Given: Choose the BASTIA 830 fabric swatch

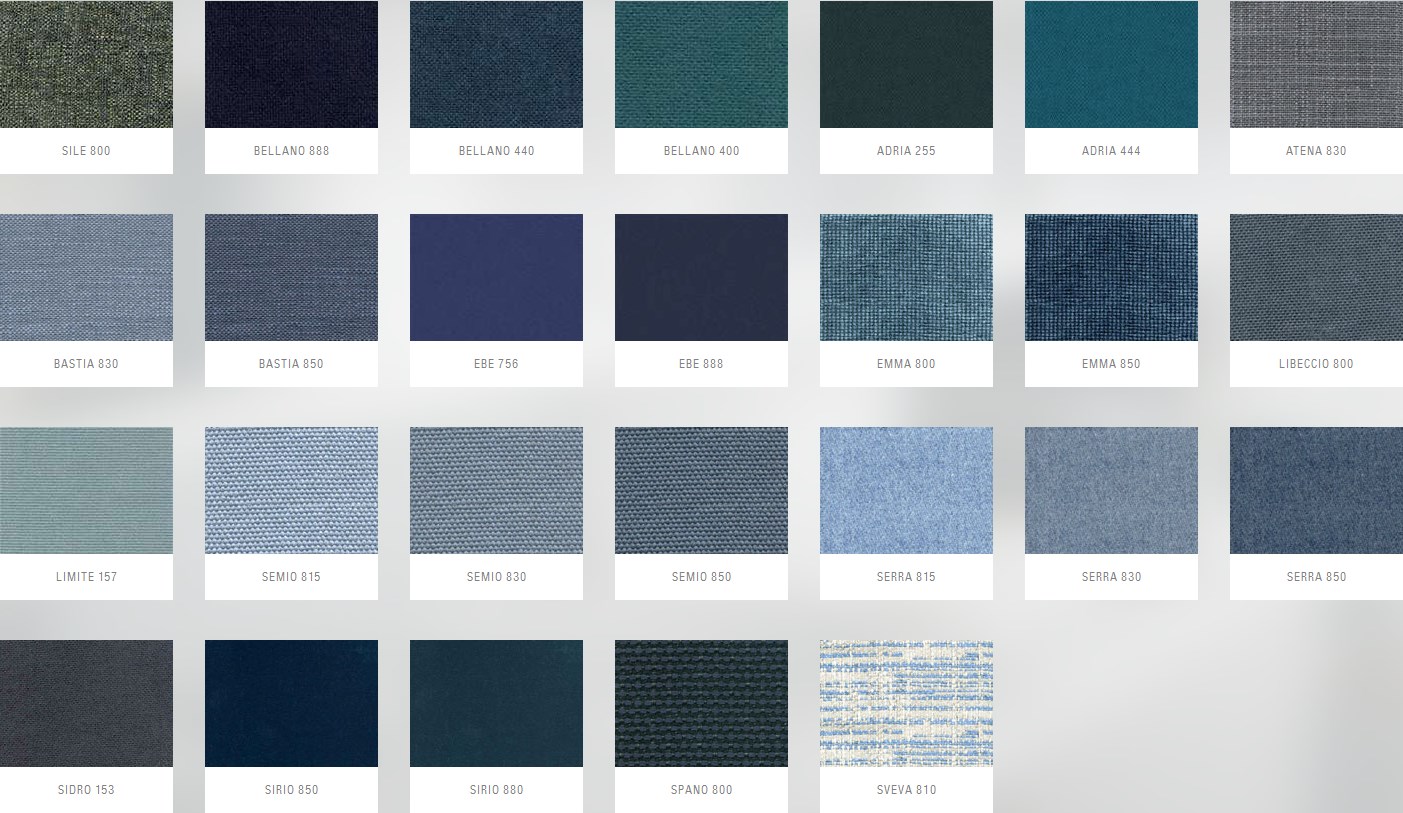Looking at the screenshot, I should click(86, 277).
